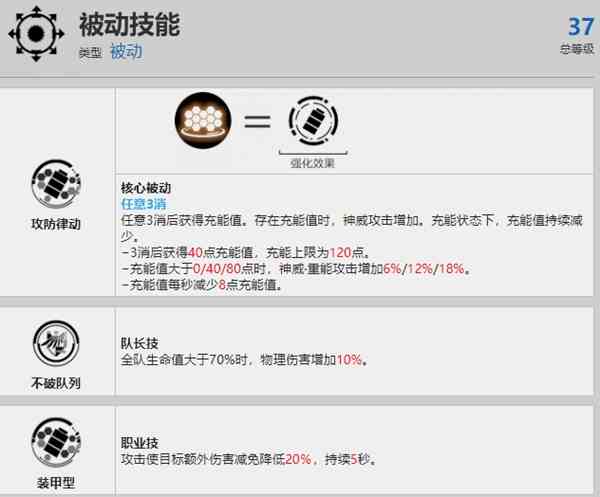Click the total level number 37

pyautogui.click(x=581, y=27)
